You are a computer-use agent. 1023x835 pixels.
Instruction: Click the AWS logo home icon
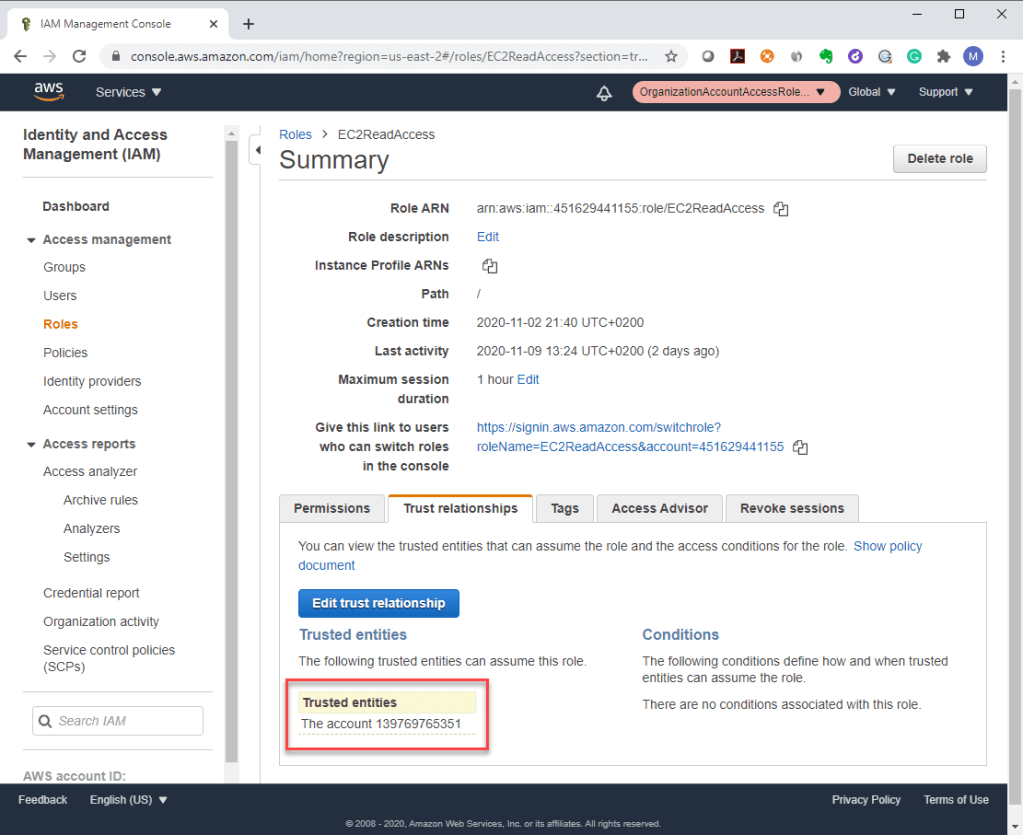click(x=48, y=92)
